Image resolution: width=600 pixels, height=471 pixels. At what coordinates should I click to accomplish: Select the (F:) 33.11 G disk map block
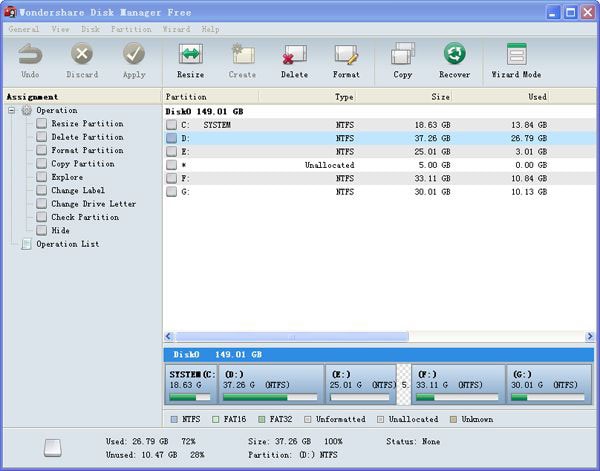(458, 384)
